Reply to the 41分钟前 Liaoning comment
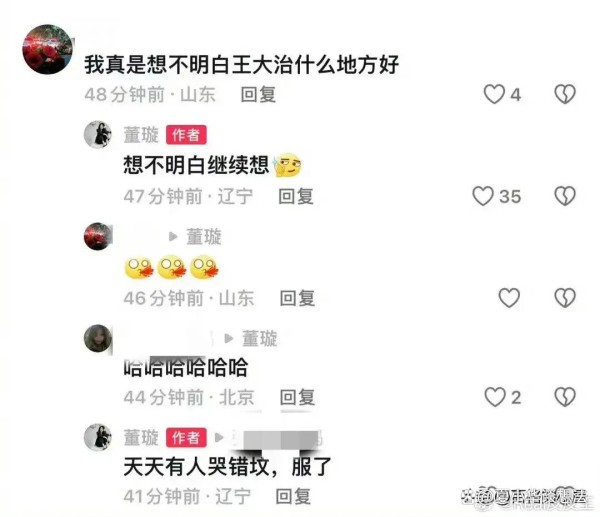Screen dimensions: 600x517 [x=293, y=496]
